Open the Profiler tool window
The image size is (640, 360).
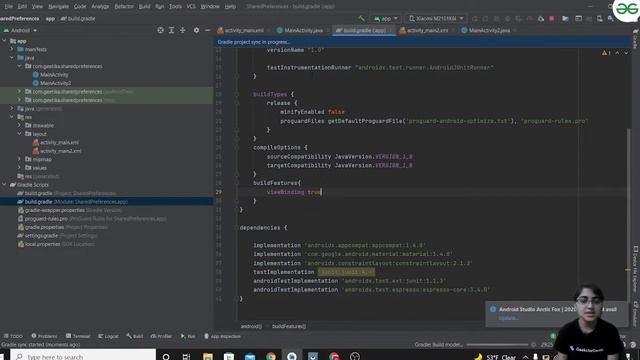(161, 336)
